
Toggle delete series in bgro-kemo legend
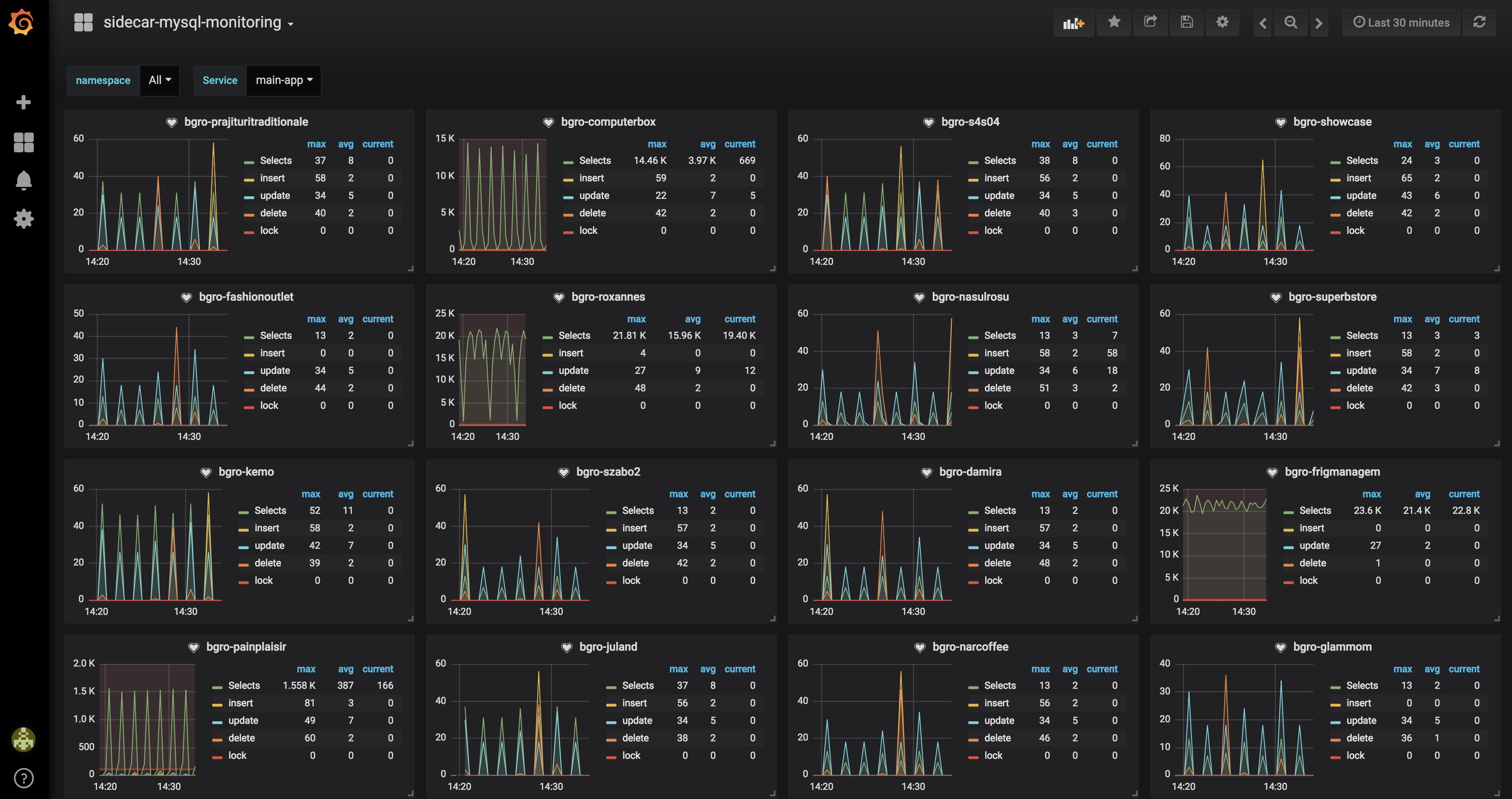coord(268,563)
